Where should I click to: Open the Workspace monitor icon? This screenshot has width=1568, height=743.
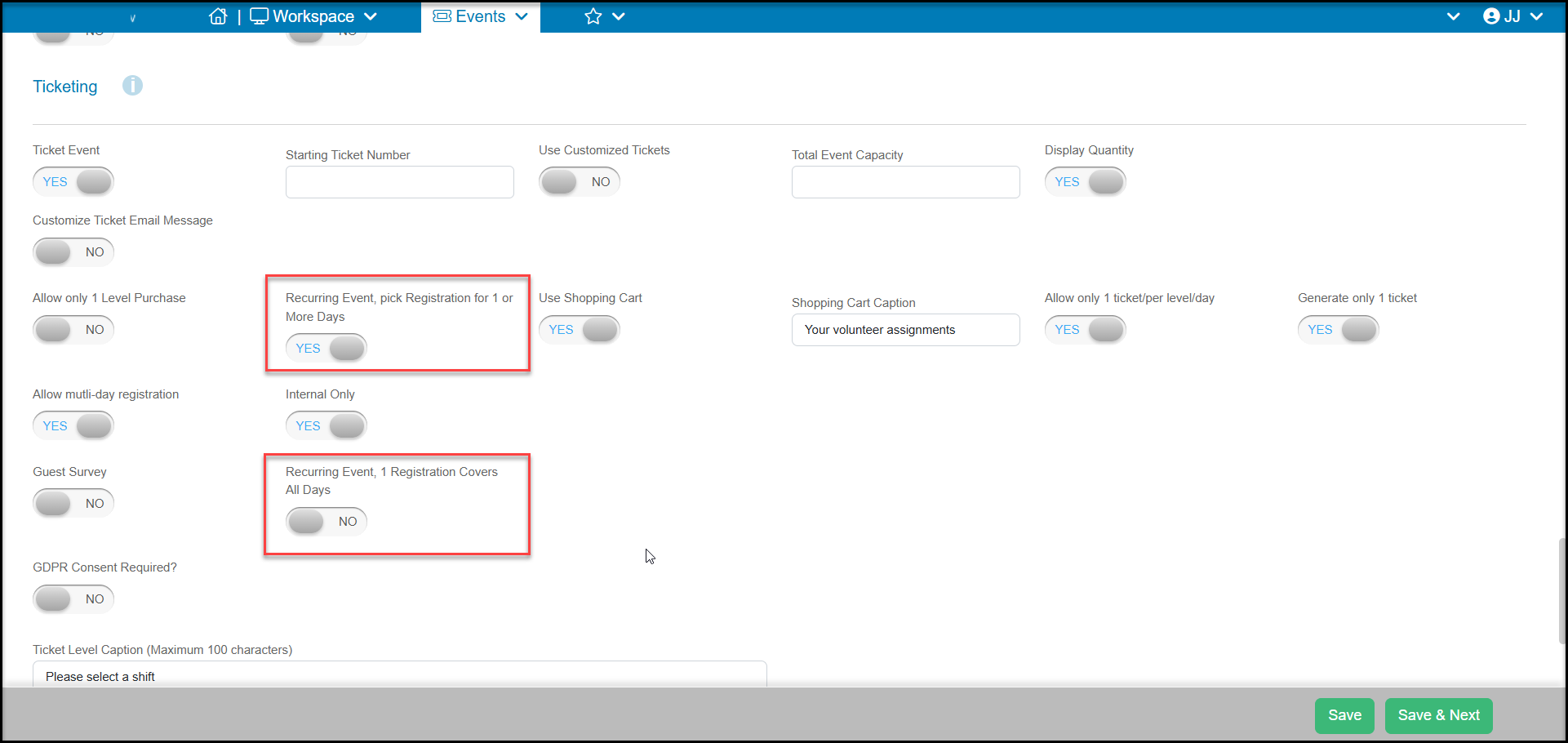click(259, 16)
